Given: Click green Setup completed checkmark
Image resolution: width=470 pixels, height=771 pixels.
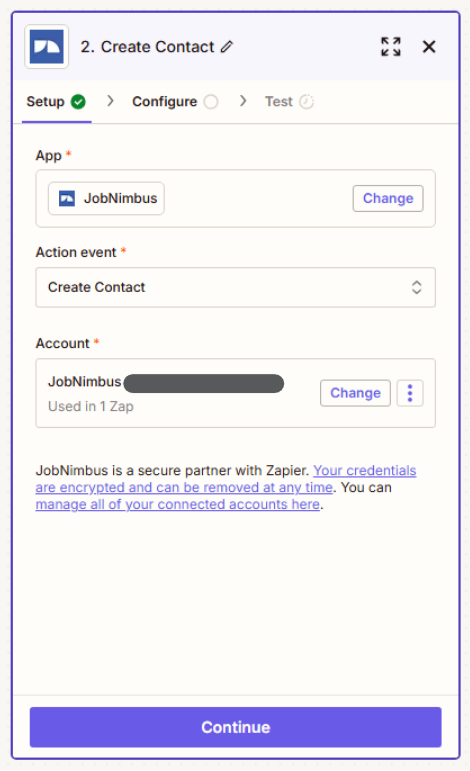Looking at the screenshot, I should pos(78,102).
